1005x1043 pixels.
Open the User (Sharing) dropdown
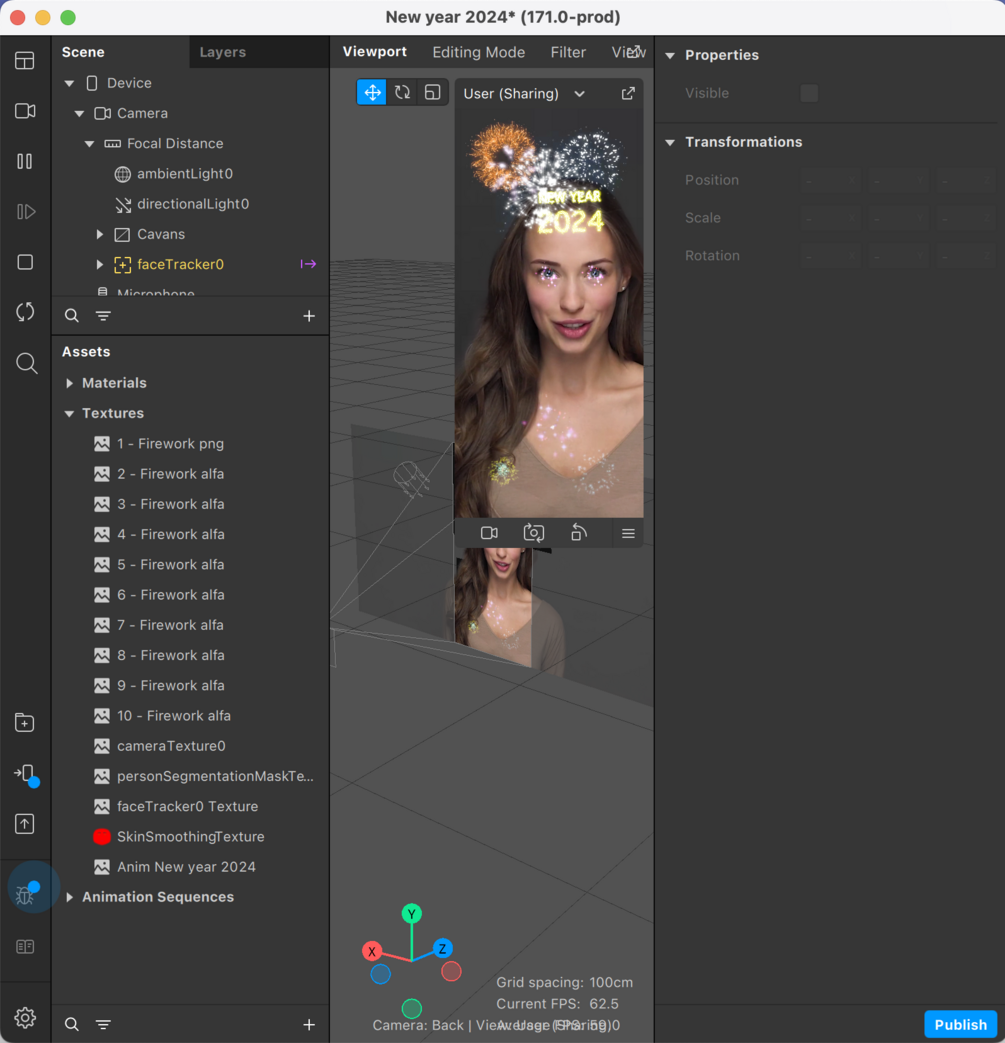(x=525, y=94)
